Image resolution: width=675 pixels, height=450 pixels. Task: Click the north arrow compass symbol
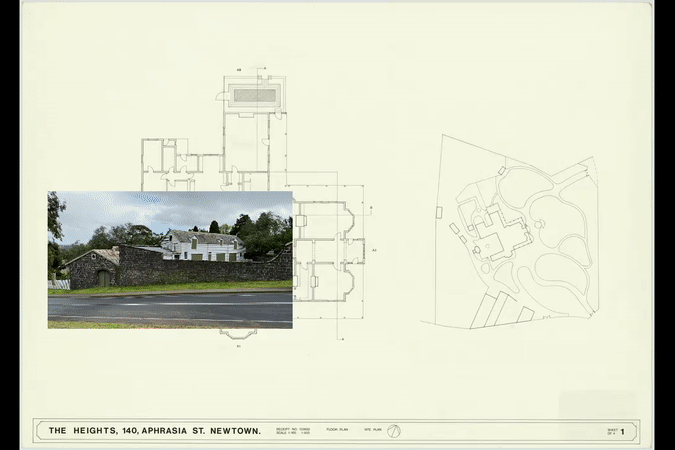pos(393,431)
